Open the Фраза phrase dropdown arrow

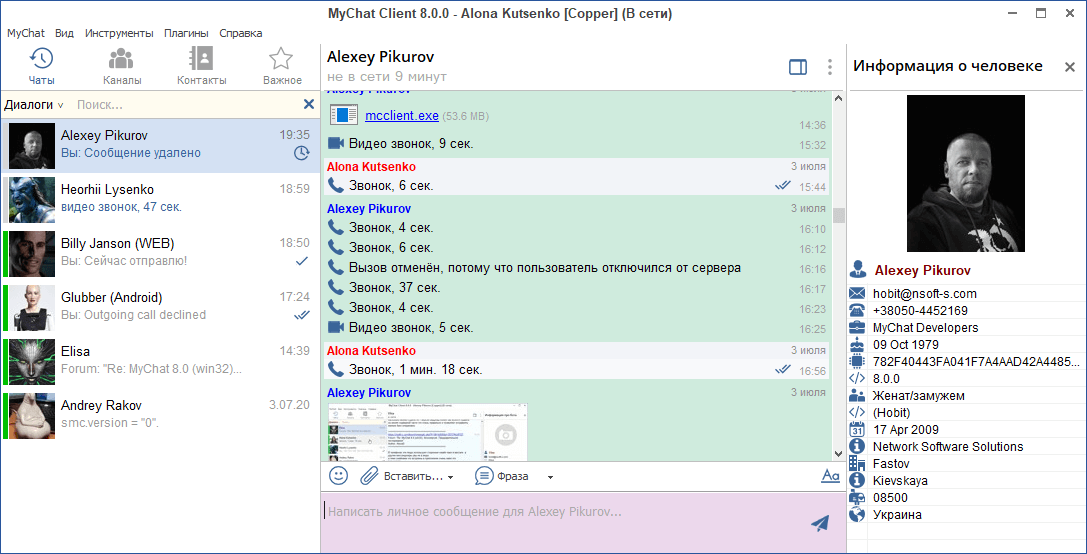(550, 477)
